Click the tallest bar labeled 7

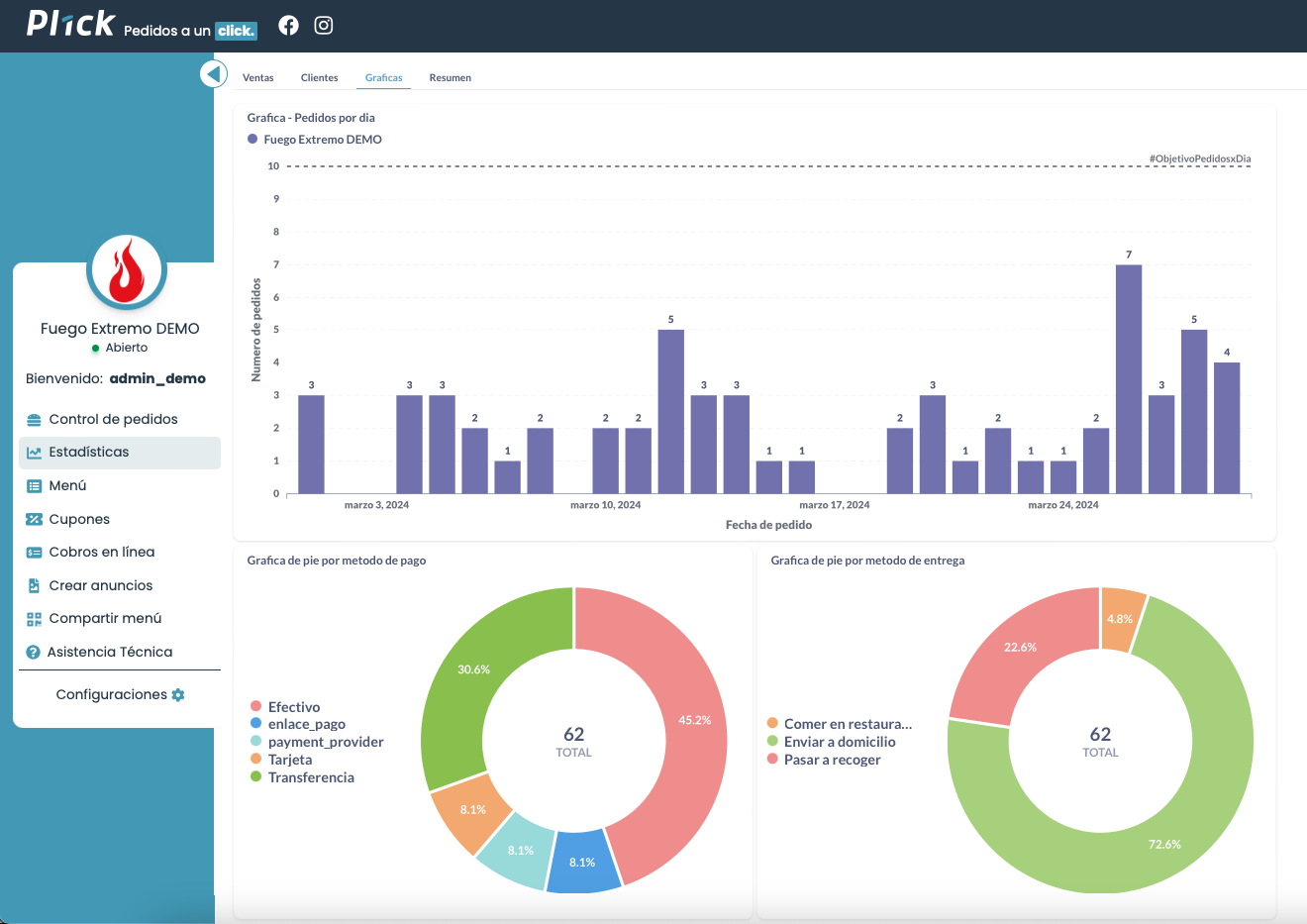(1129, 378)
